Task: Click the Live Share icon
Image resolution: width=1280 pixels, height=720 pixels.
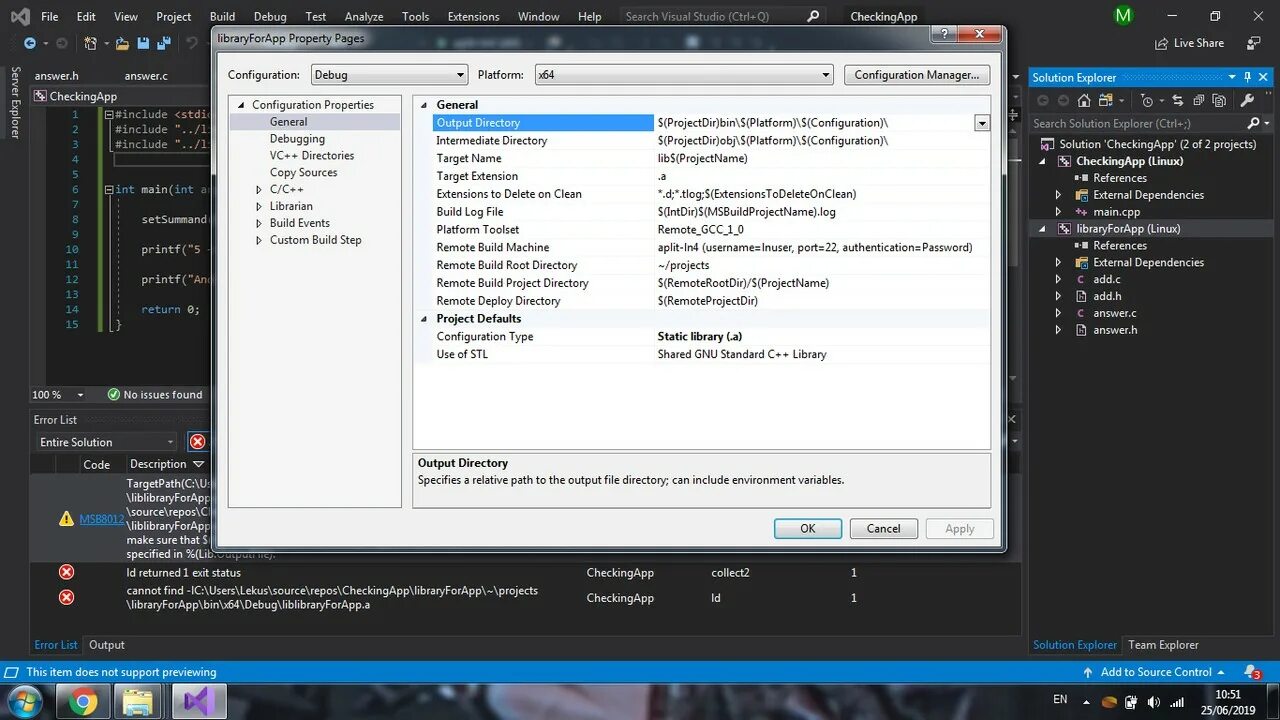Action: coord(1161,43)
